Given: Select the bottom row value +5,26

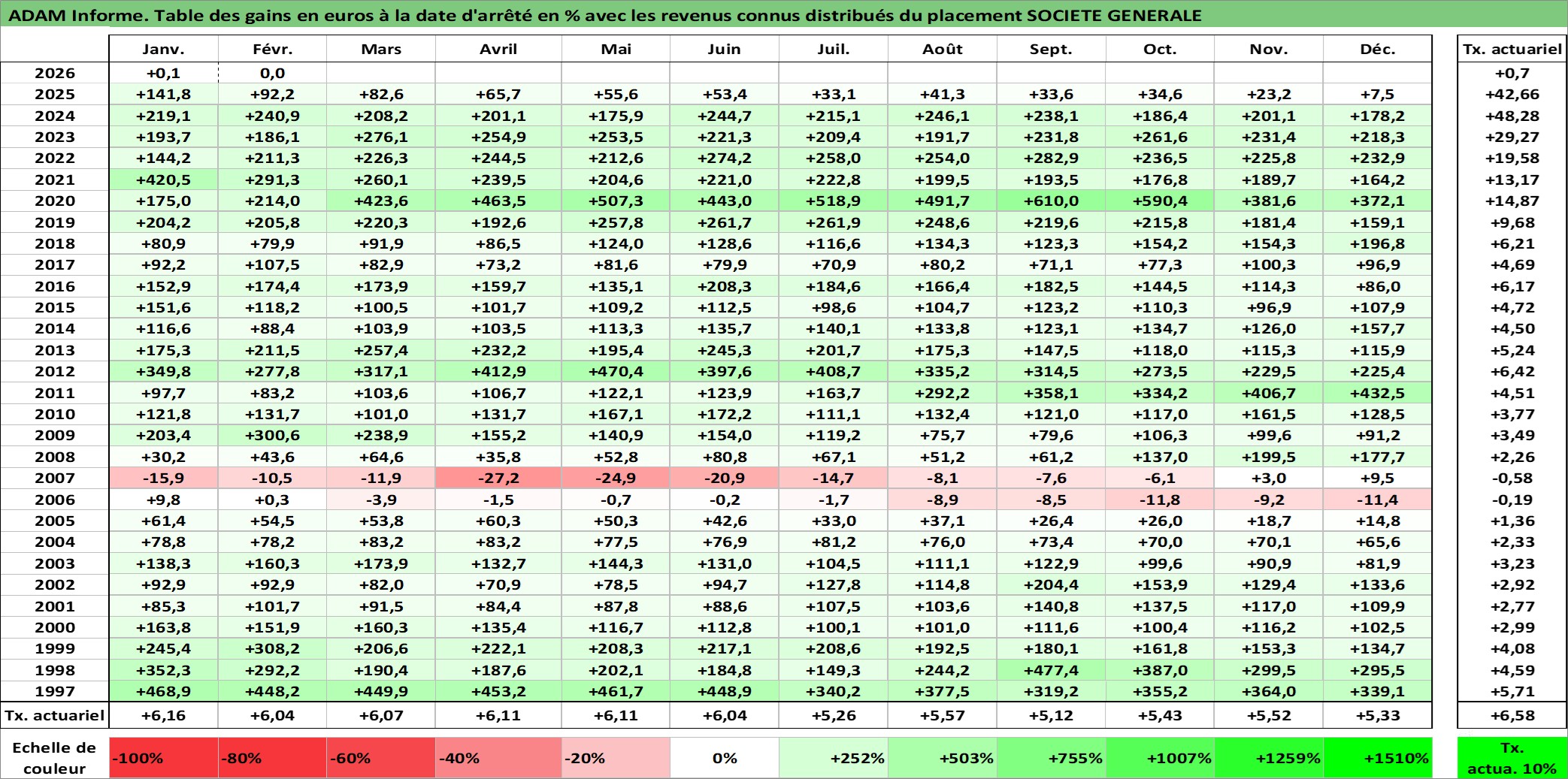Looking at the screenshot, I should [834, 715].
